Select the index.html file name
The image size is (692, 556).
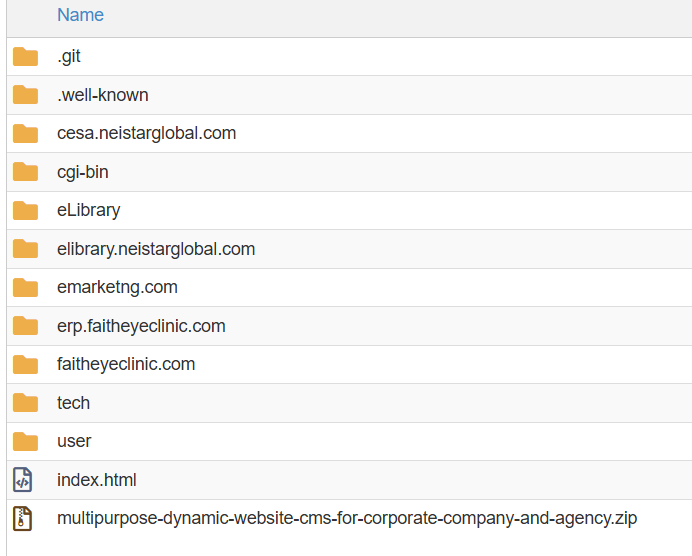coord(97,480)
